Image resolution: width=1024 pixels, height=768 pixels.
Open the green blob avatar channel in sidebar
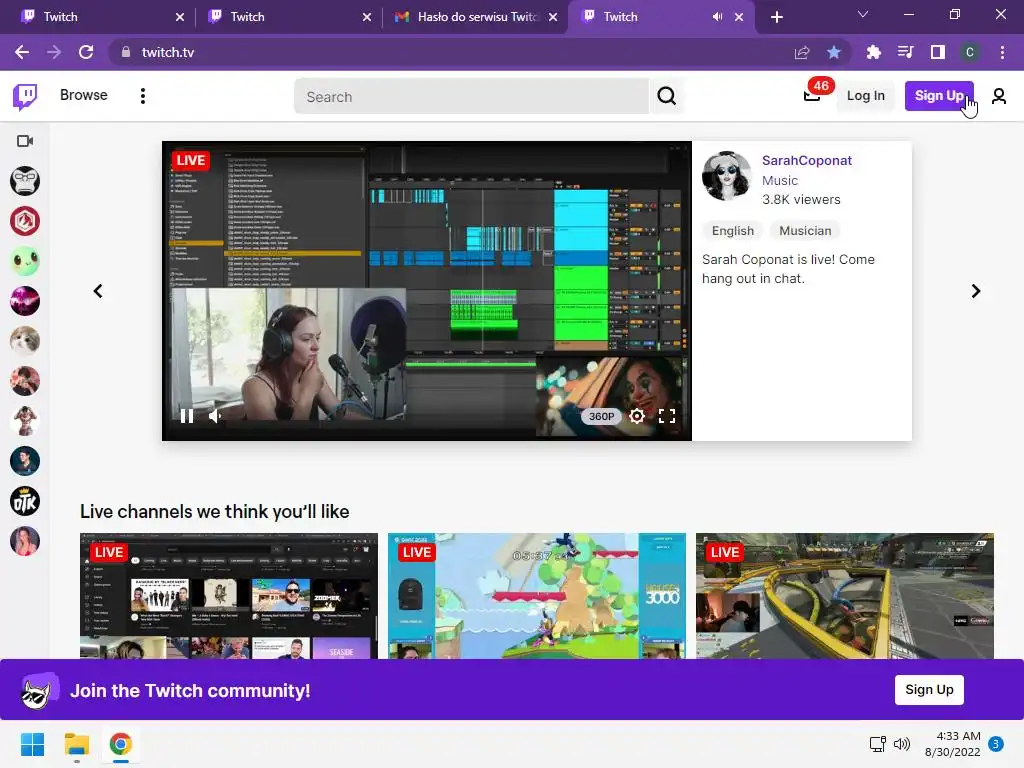(x=25, y=261)
